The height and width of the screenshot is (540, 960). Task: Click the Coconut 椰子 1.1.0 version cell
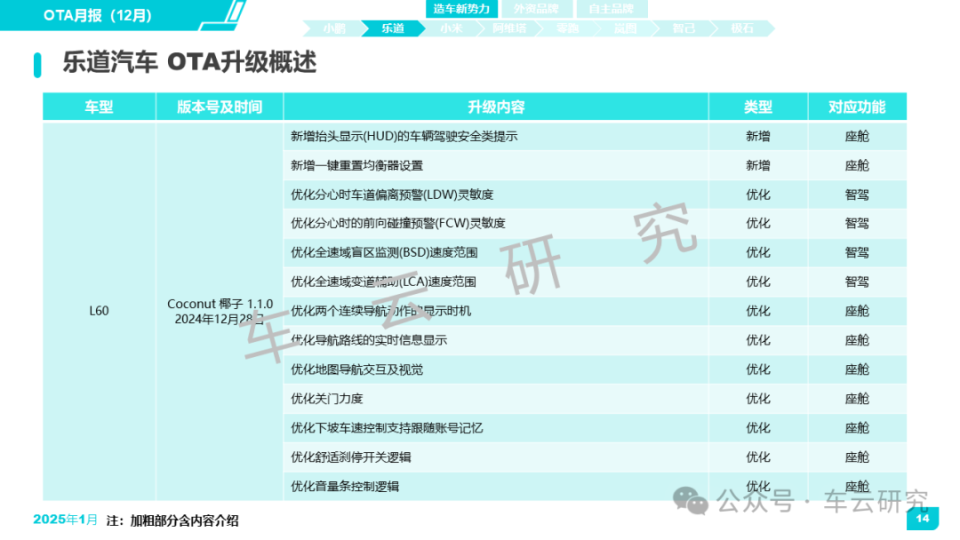(220, 311)
